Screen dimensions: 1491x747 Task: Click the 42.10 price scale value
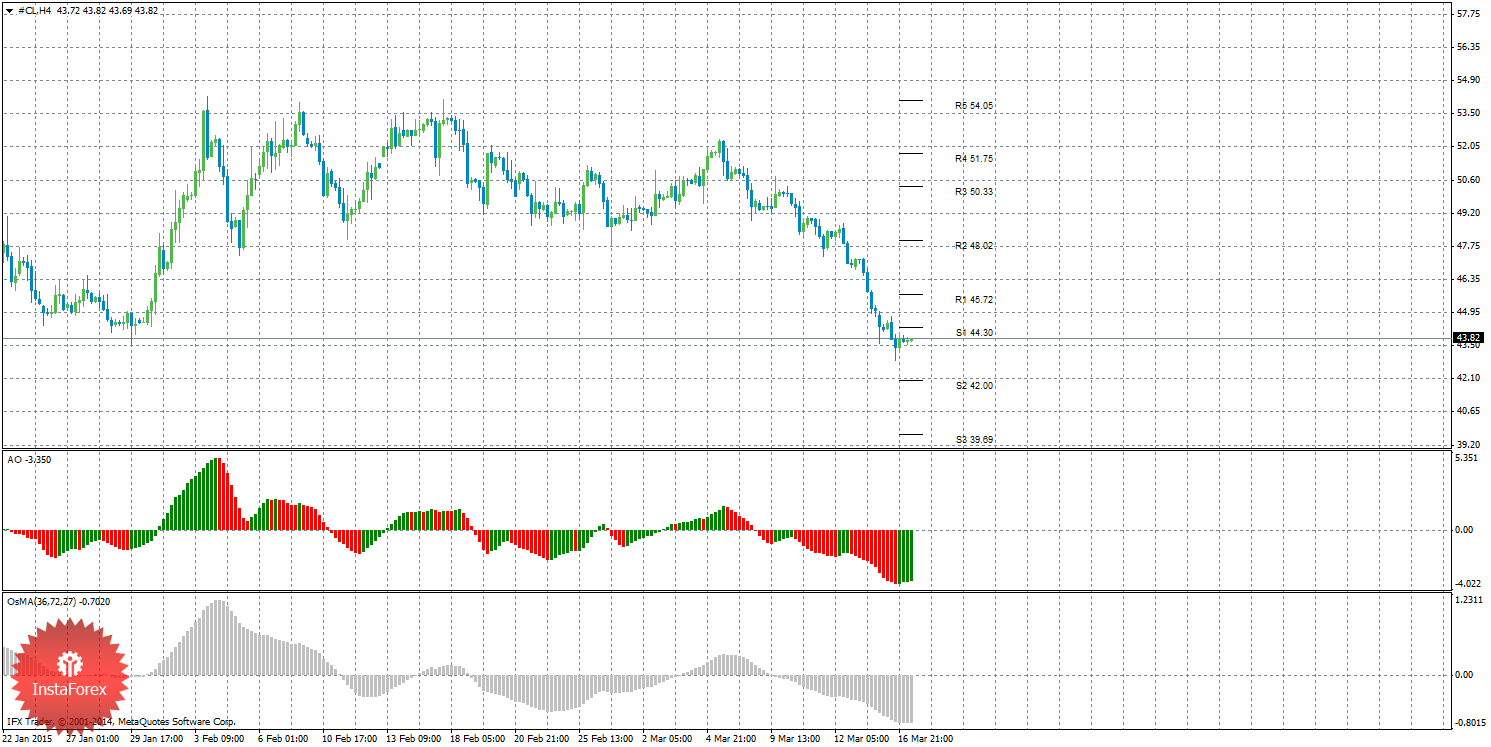pyautogui.click(x=1468, y=378)
